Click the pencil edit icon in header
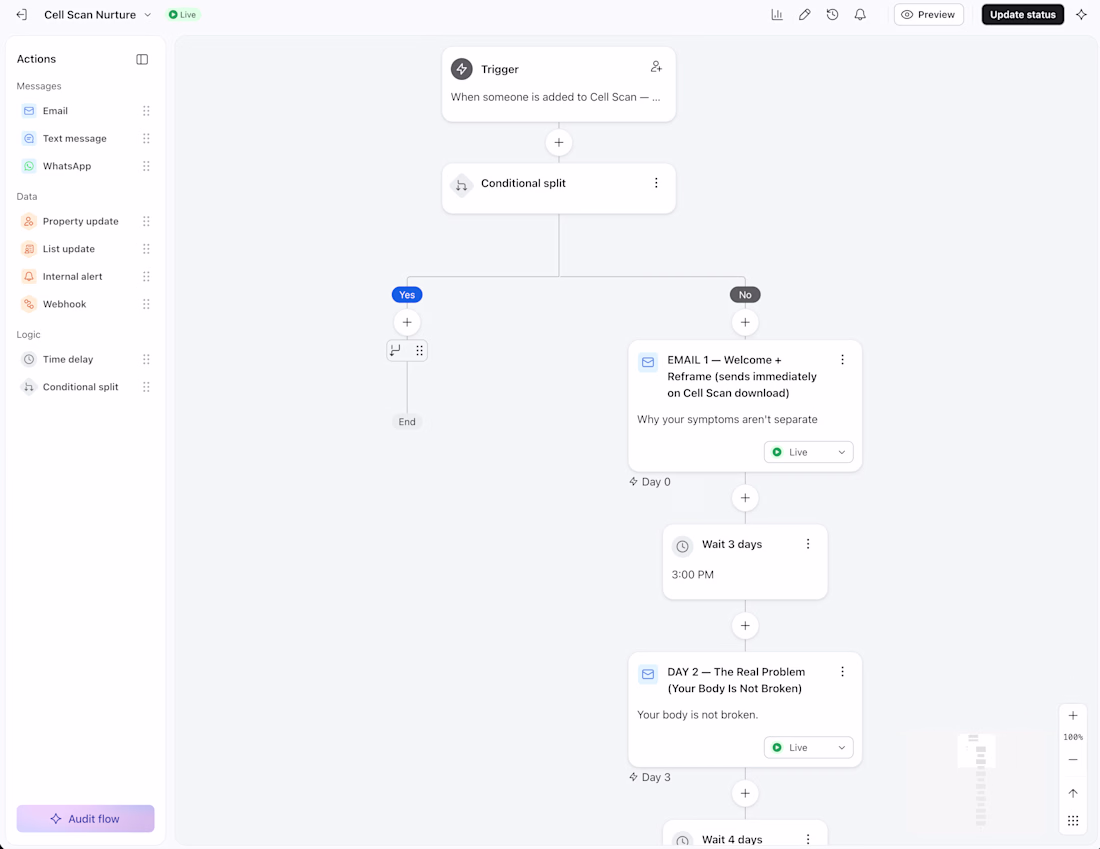The width and height of the screenshot is (1100, 849). pyautogui.click(x=805, y=15)
